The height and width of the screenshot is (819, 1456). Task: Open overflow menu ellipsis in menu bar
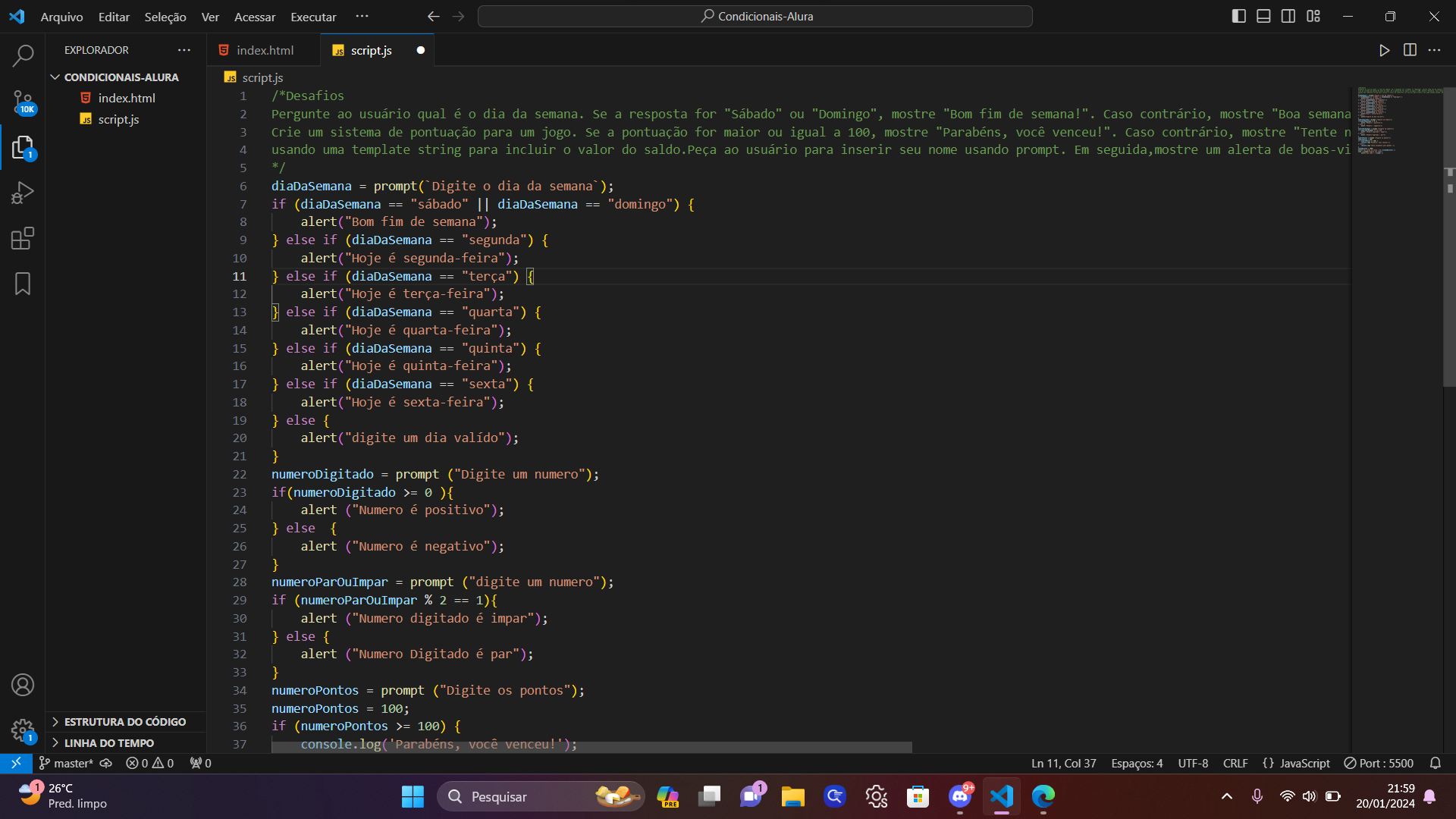click(x=362, y=16)
